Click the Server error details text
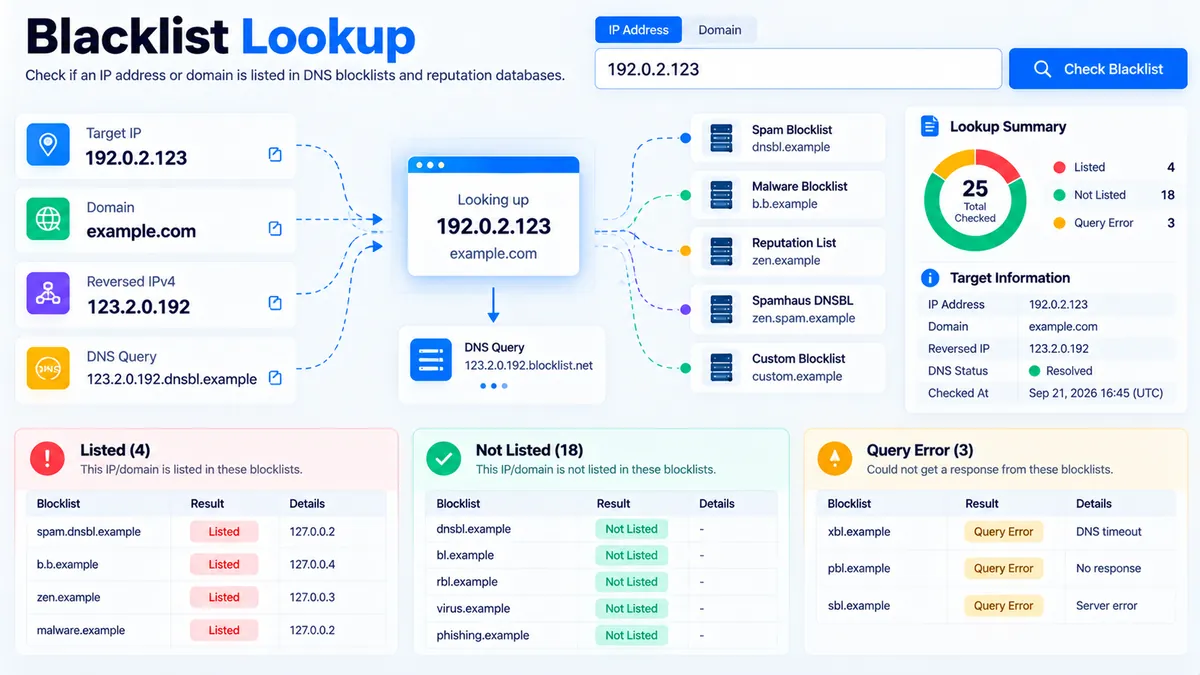The height and width of the screenshot is (675, 1200). tap(1107, 605)
